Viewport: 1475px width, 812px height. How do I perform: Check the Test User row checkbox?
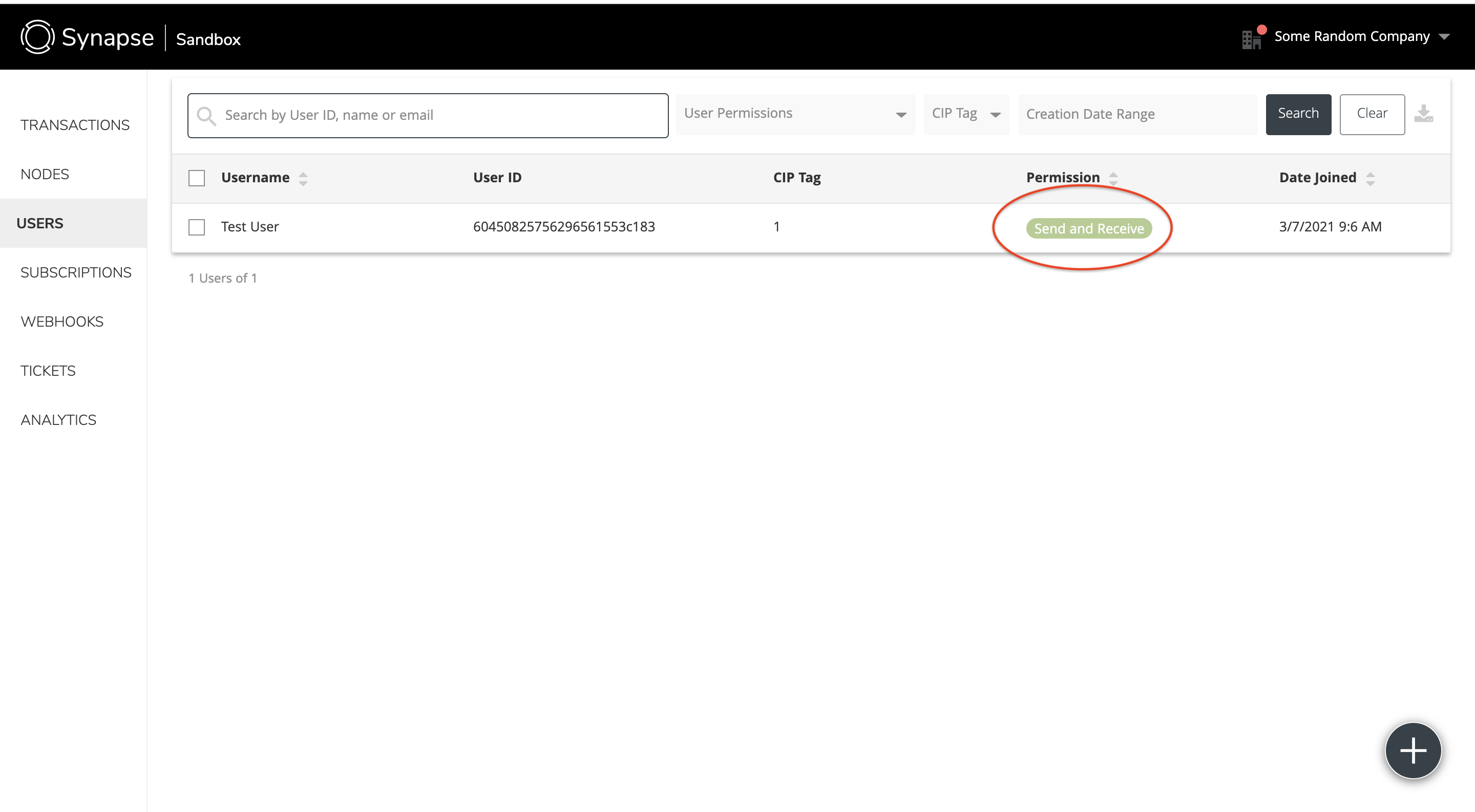(196, 227)
